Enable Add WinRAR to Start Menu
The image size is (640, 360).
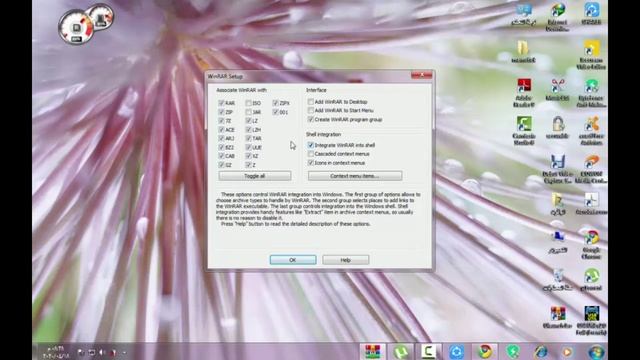(x=311, y=110)
